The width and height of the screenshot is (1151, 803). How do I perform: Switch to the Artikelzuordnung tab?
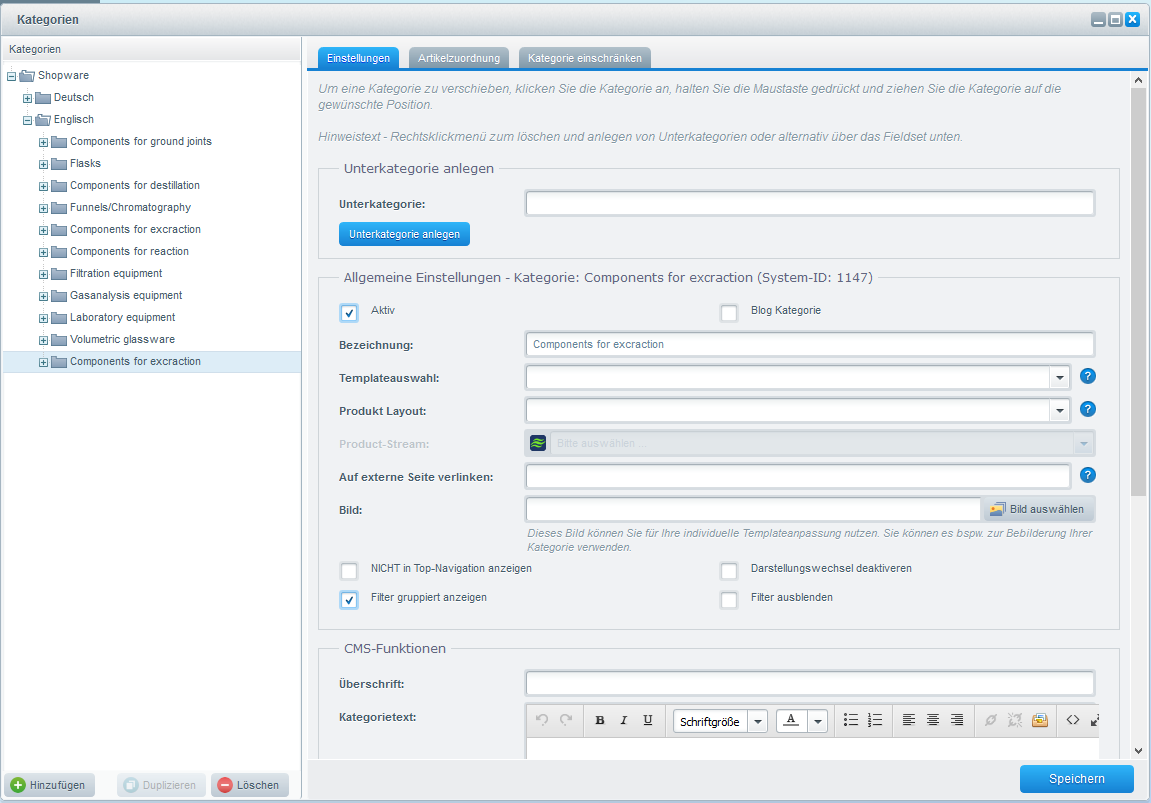(x=459, y=59)
